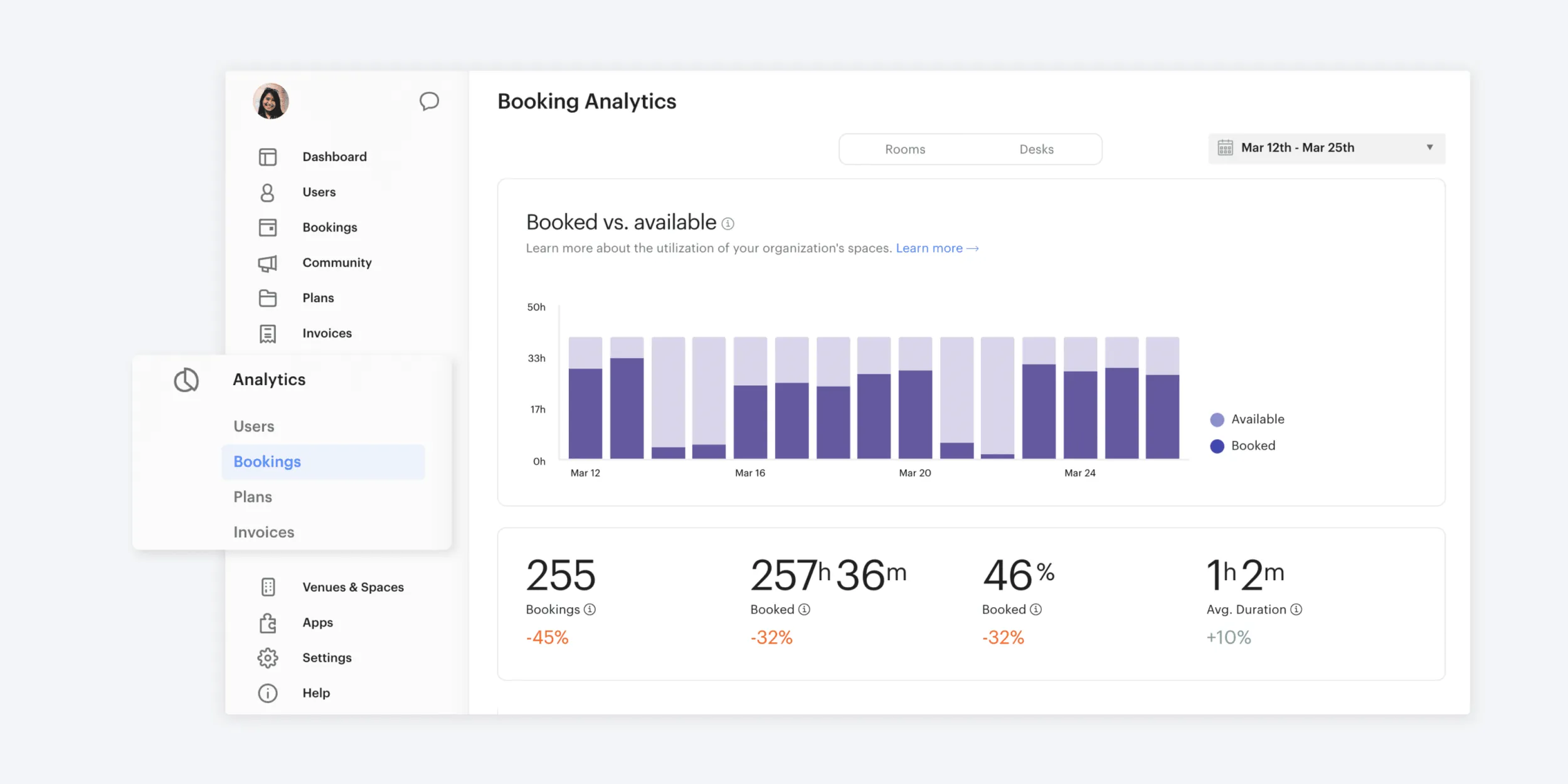Click the Invoices navigation icon
1568x784 pixels.
(x=269, y=332)
